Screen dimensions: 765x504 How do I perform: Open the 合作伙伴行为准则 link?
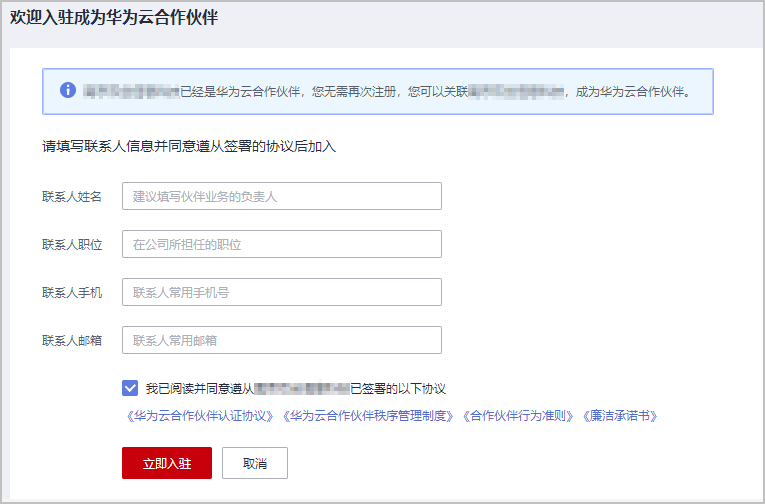click(x=518, y=416)
